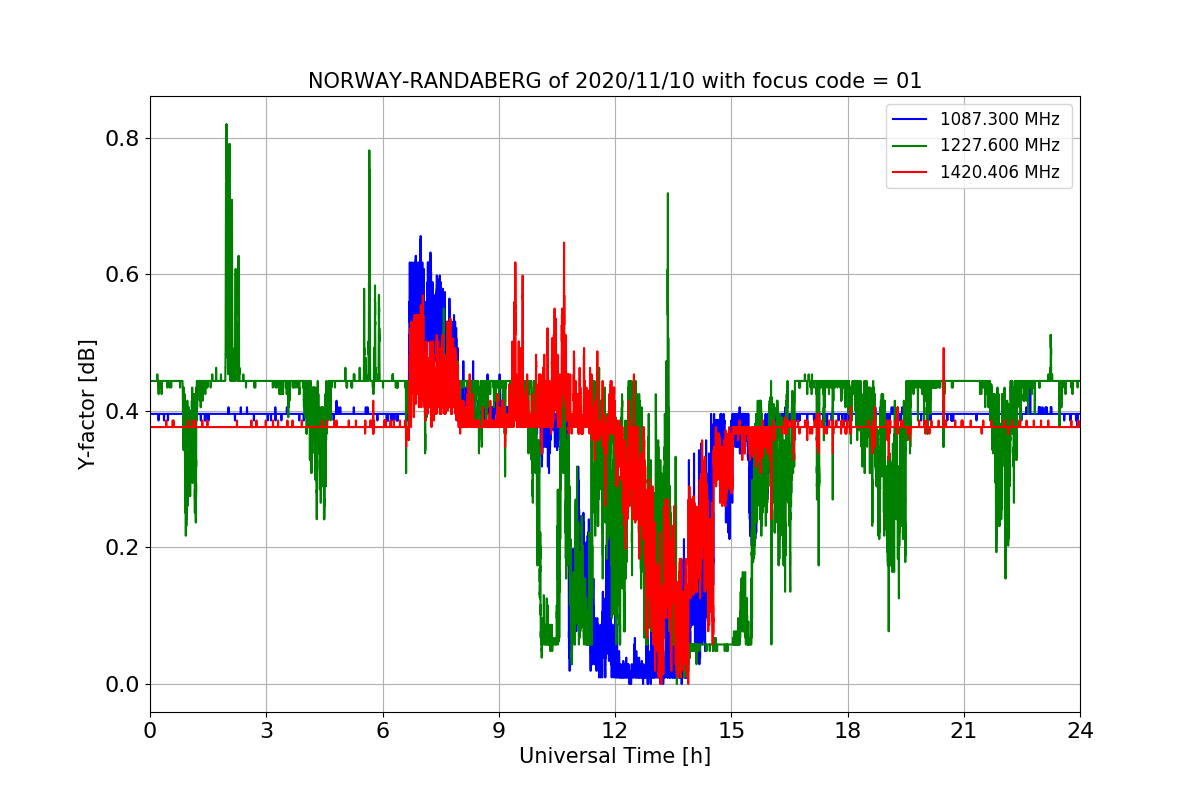
Task: Click the x-axis tick label 3
Action: 266,730
